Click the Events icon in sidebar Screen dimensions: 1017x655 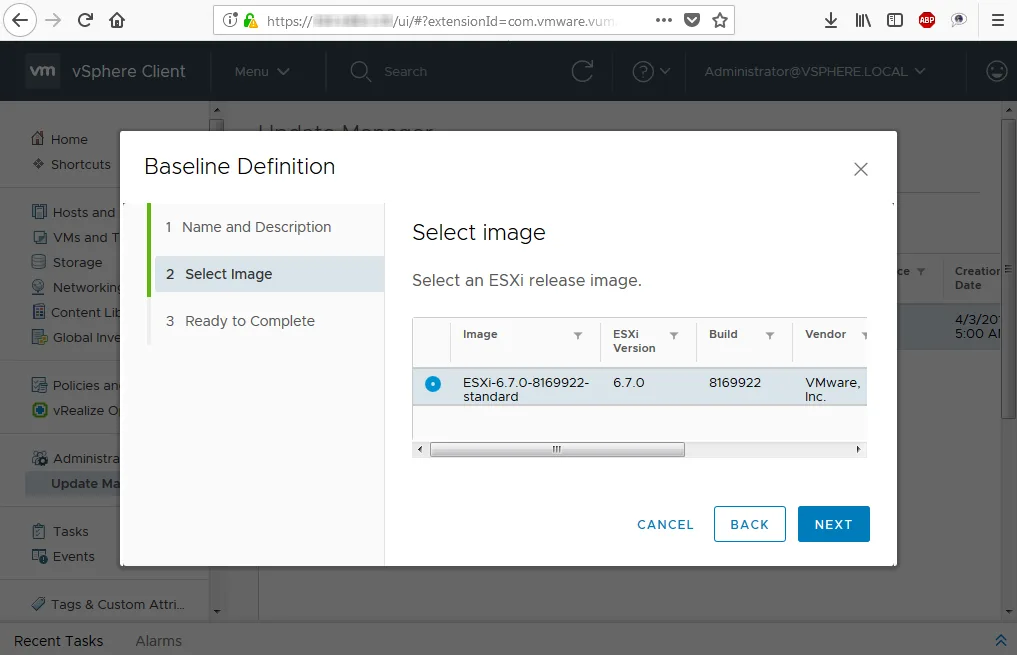pos(39,556)
